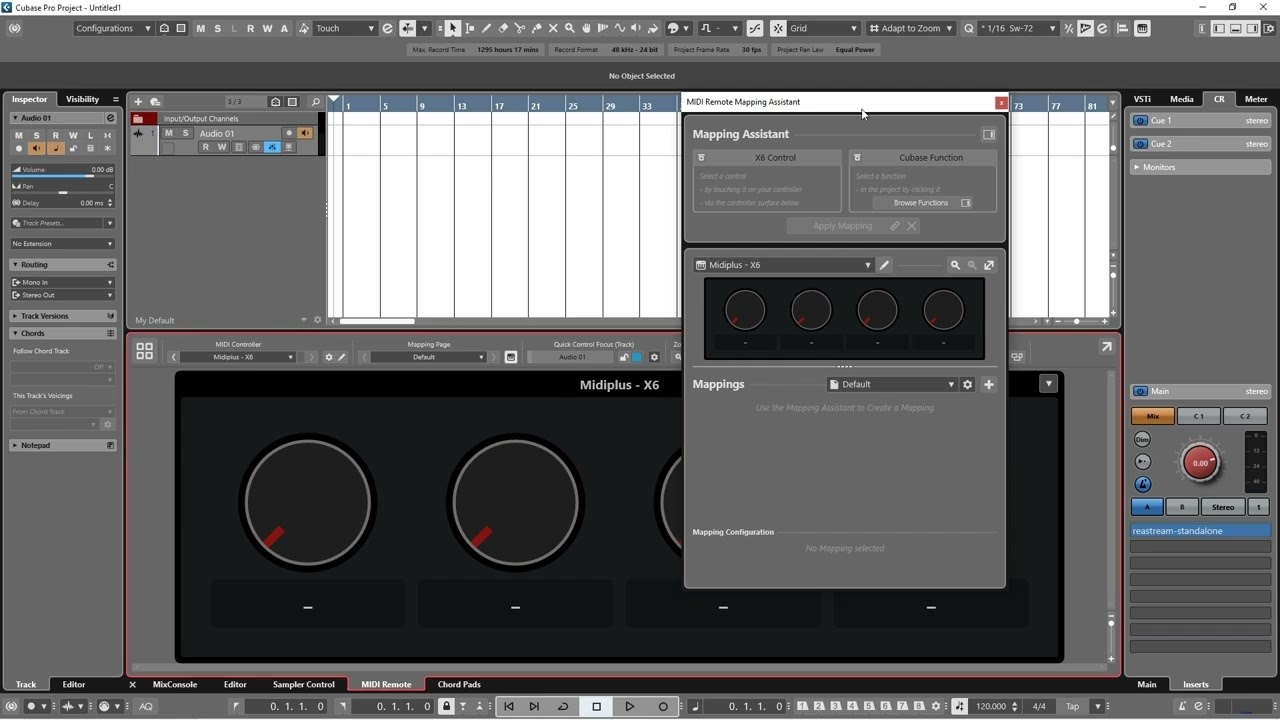
Task: Open quantize preset 1/16 Sw-72 dropdown
Action: pyautogui.click(x=1018, y=28)
